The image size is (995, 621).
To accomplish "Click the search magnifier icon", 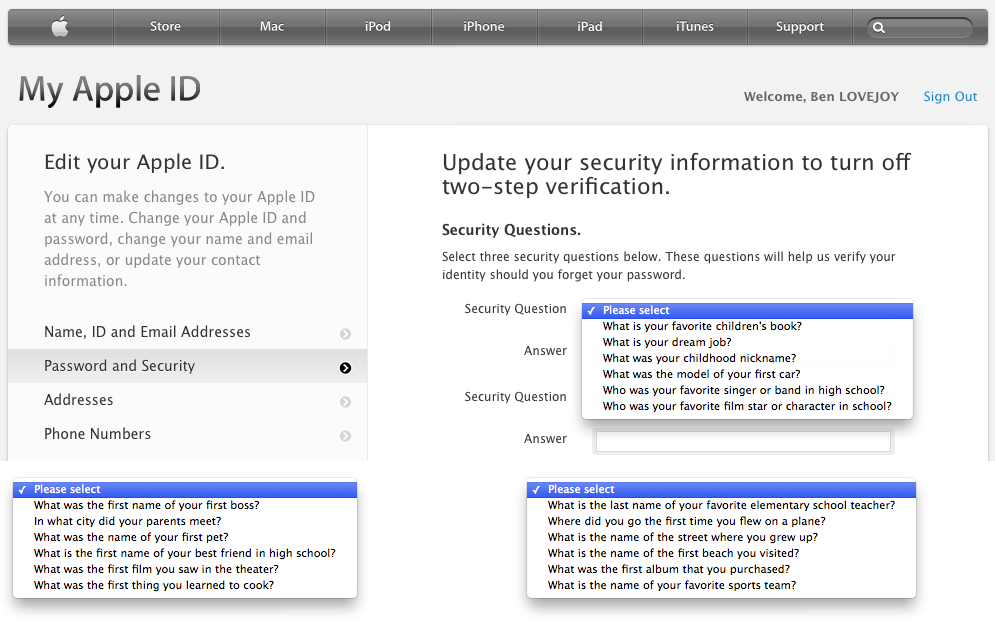I will tap(879, 28).
